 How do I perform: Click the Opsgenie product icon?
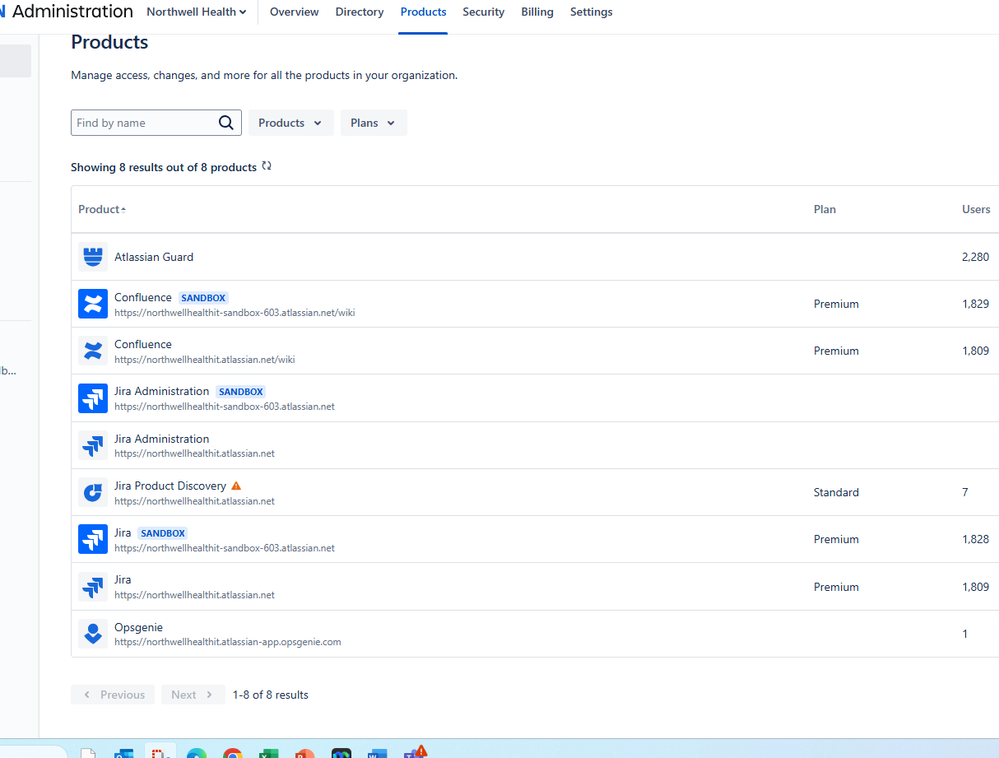pos(93,634)
